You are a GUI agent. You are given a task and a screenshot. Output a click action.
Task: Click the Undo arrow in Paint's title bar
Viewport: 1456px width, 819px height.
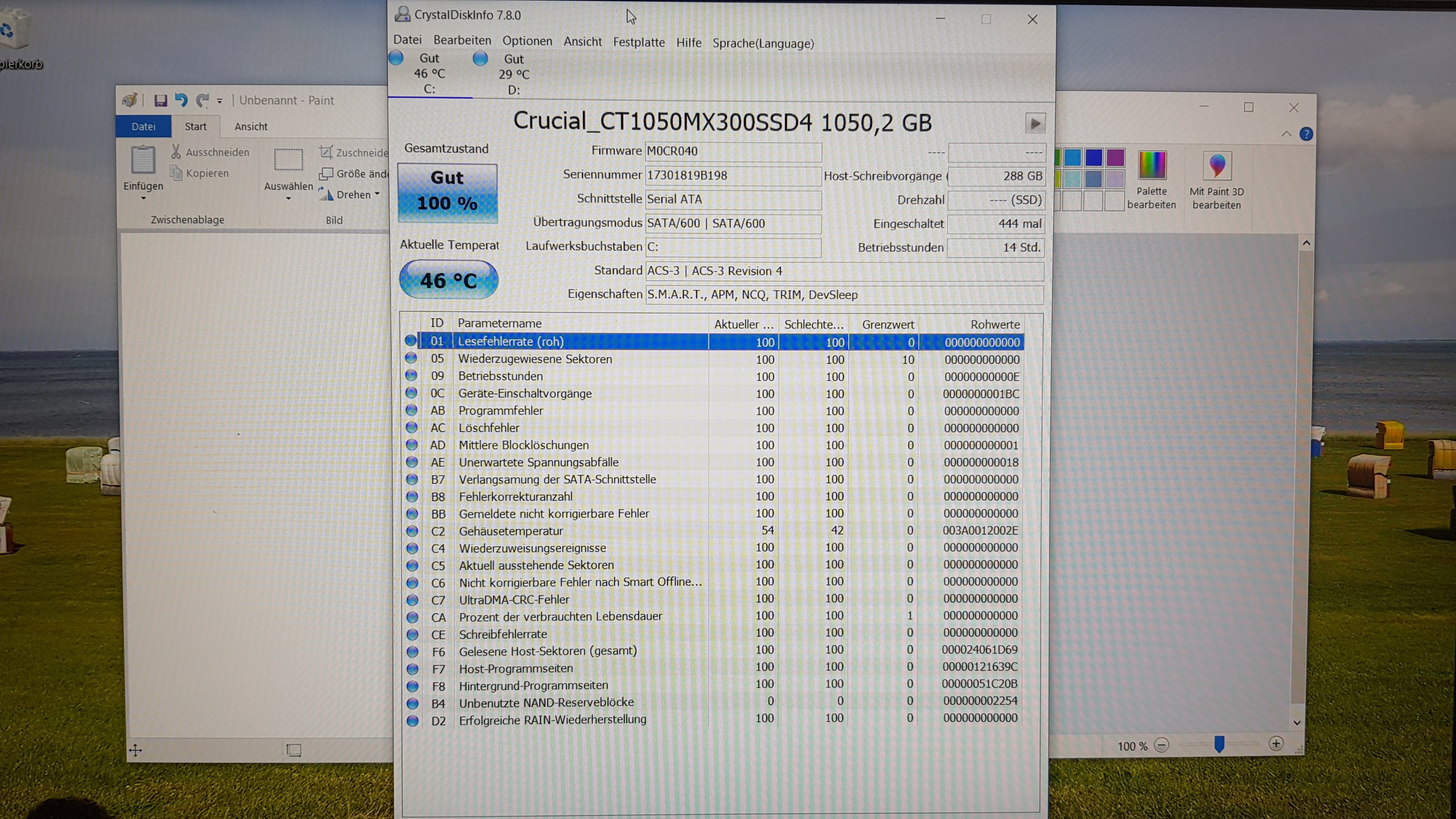tap(181, 100)
